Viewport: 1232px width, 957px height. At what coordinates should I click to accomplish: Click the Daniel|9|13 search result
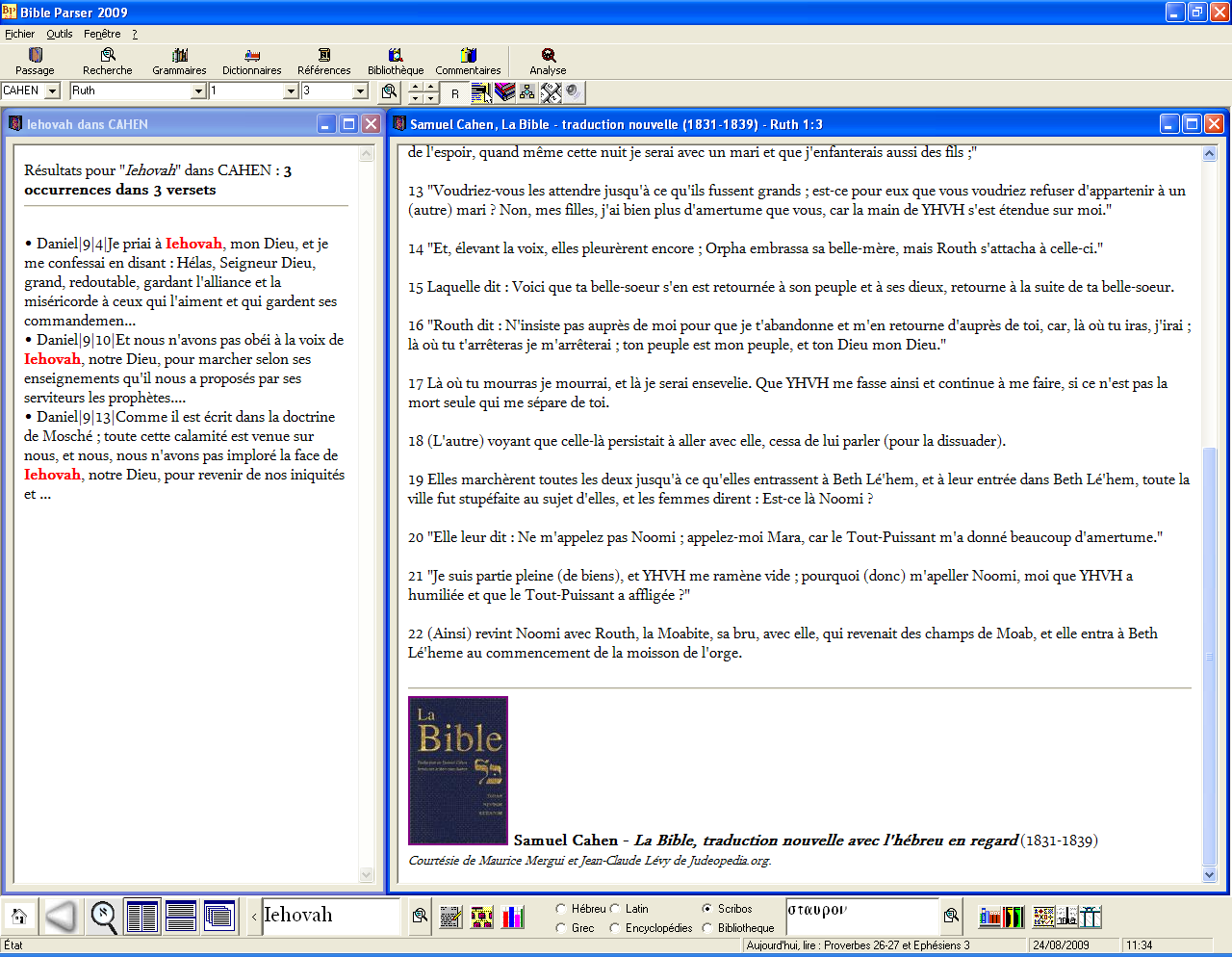(x=184, y=455)
